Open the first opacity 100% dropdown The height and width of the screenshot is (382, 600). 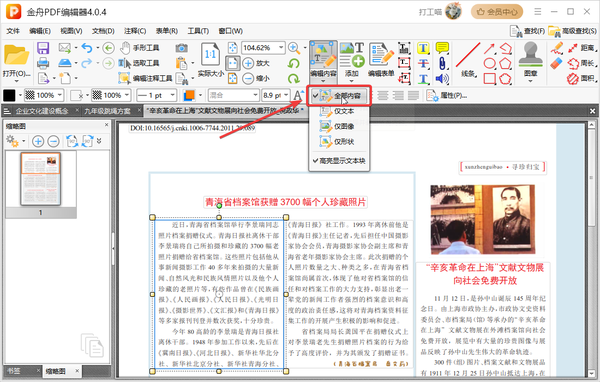(60, 95)
